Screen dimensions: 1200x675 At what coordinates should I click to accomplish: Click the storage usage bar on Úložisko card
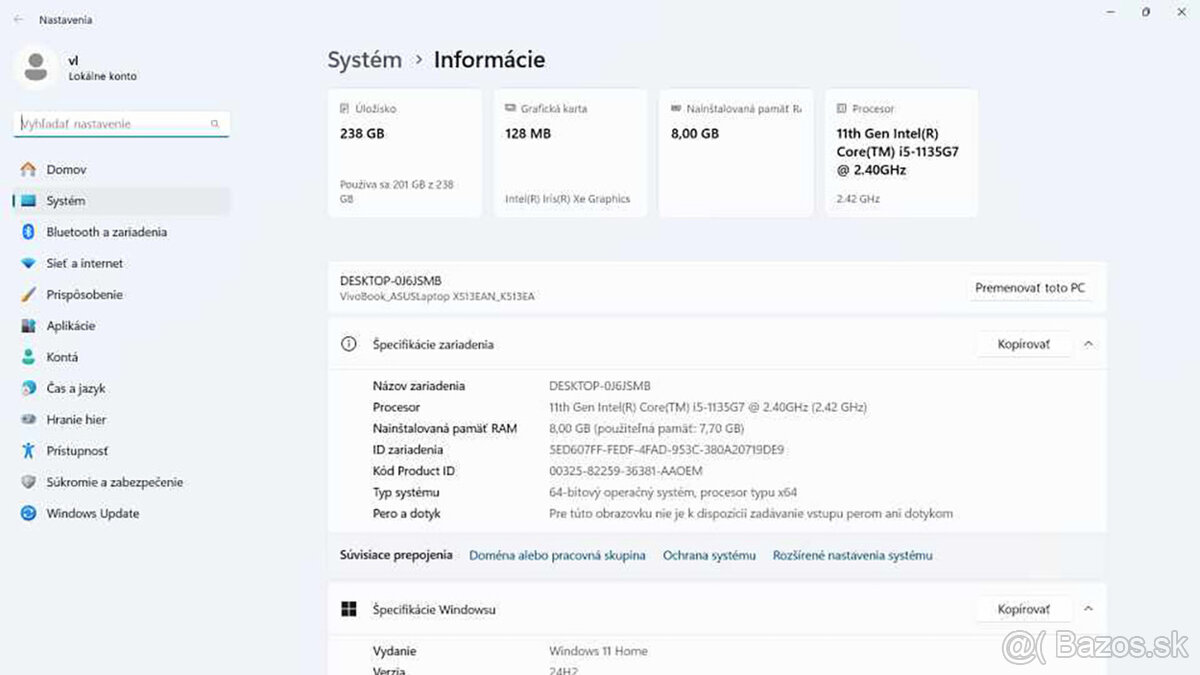tap(400, 165)
